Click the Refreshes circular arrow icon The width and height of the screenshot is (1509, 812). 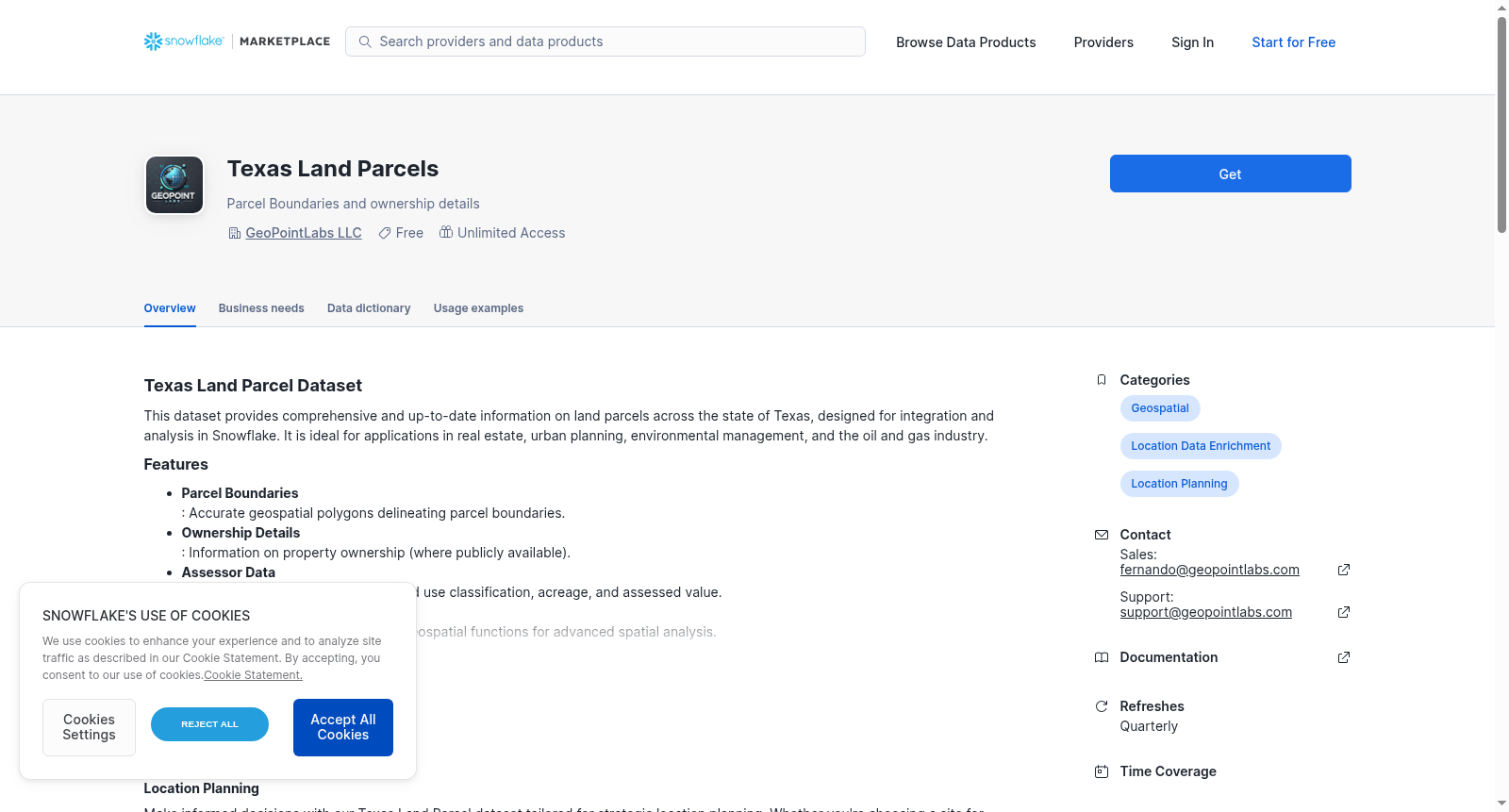(x=1102, y=706)
